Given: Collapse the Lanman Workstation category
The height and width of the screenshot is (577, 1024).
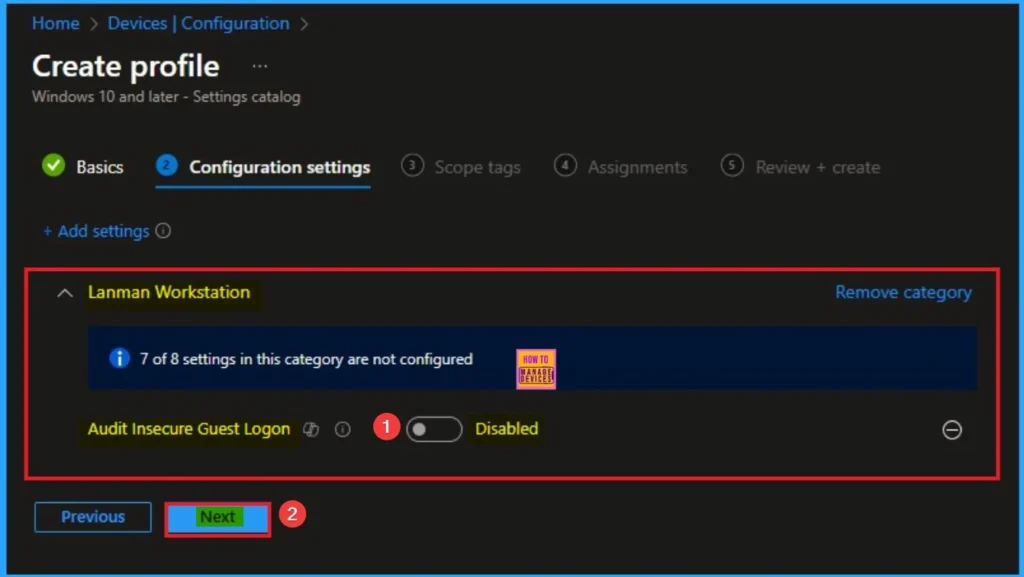Looking at the screenshot, I should pyautogui.click(x=65, y=293).
